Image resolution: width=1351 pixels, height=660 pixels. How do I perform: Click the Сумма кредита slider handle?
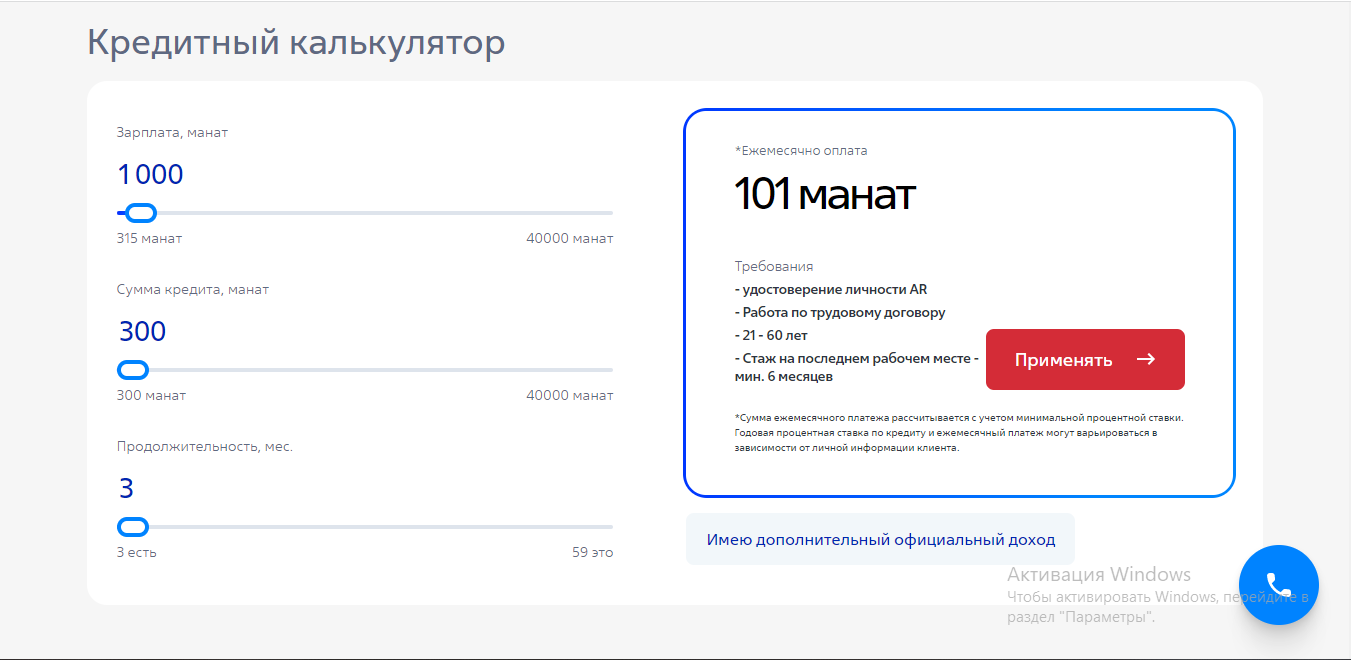[133, 370]
